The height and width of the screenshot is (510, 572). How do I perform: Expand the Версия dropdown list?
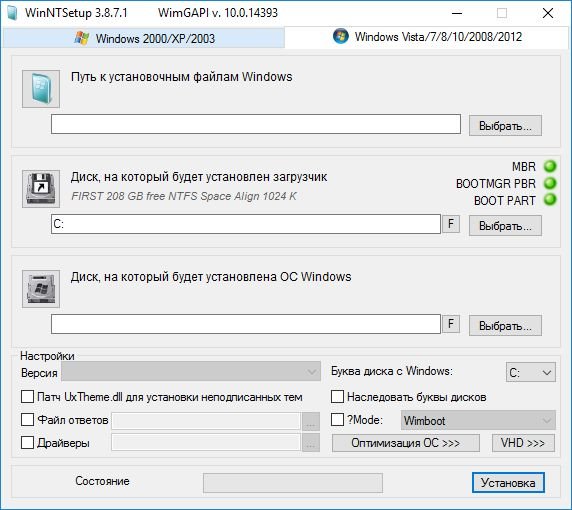pyautogui.click(x=191, y=372)
